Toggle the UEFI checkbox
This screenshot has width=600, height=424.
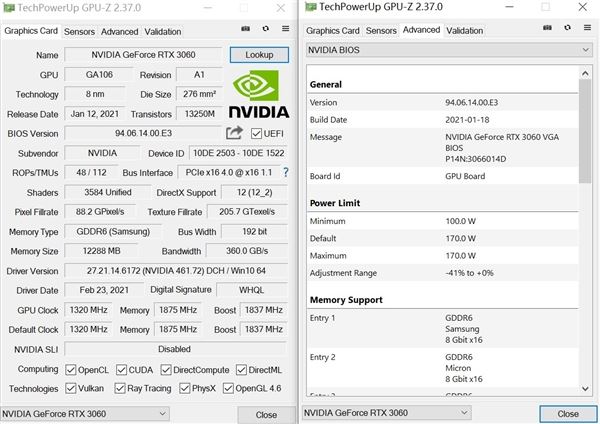256,134
